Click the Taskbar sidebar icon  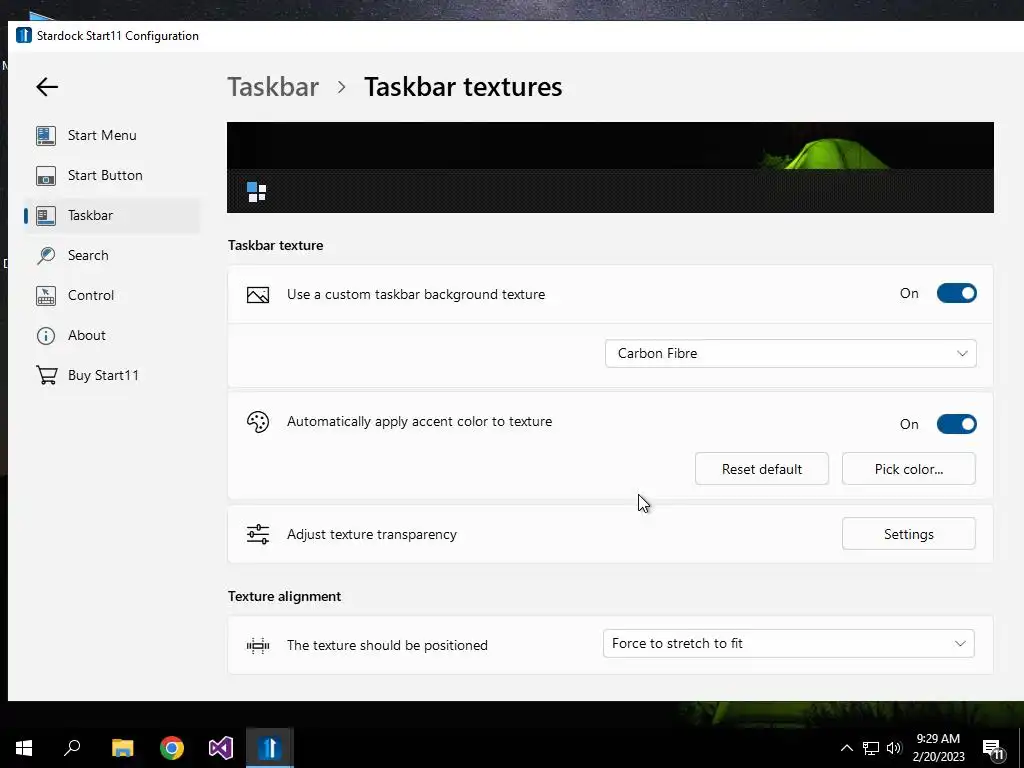click(x=46, y=216)
